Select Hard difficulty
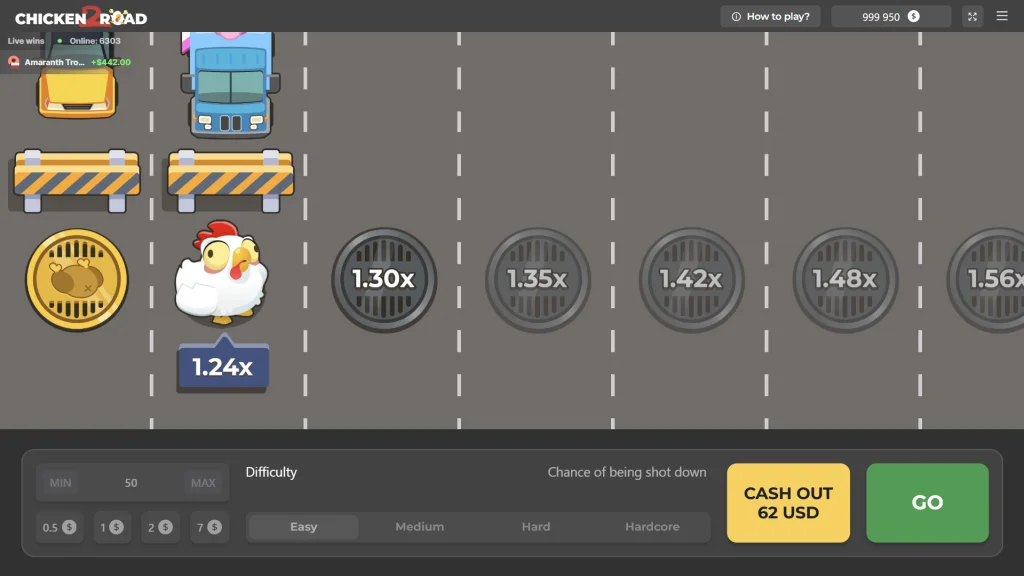Image resolution: width=1024 pixels, height=576 pixels. [x=536, y=527]
